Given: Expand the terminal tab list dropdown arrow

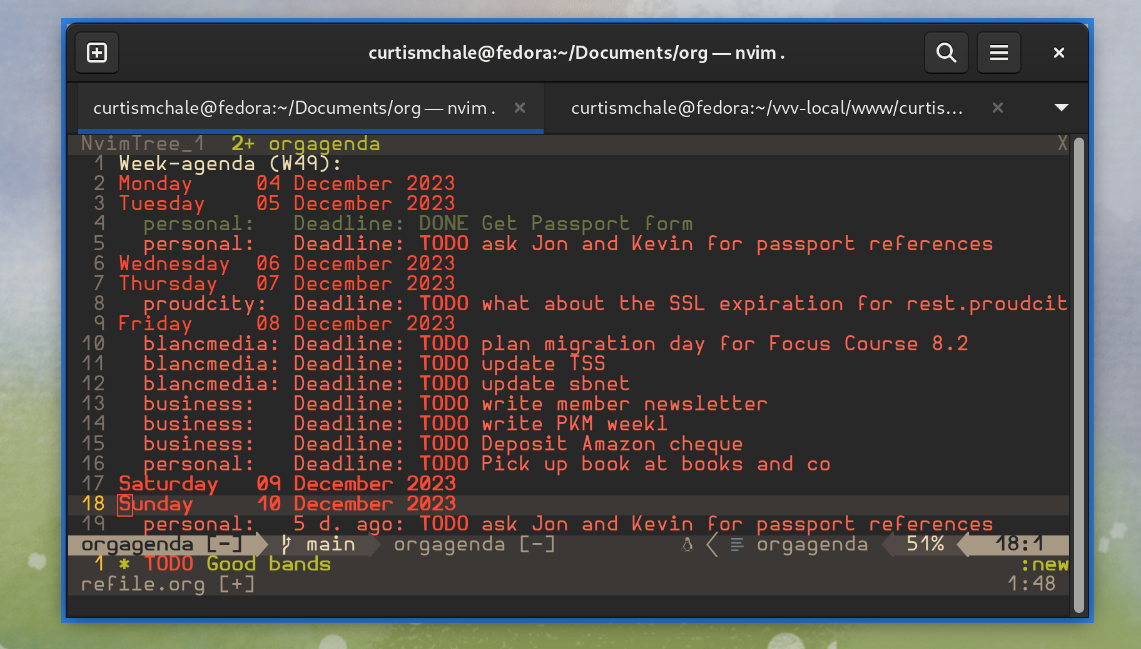Looking at the screenshot, I should tap(1062, 108).
